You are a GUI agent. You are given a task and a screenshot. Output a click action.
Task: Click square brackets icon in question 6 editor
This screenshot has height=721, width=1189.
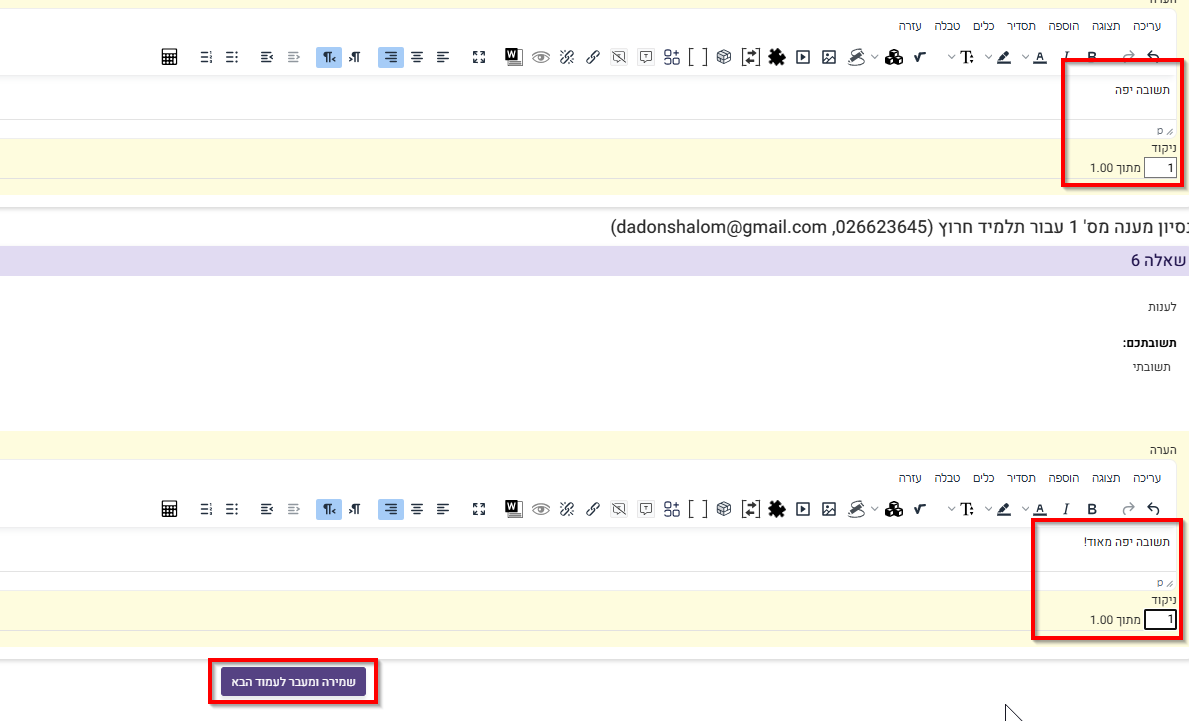[x=698, y=509]
